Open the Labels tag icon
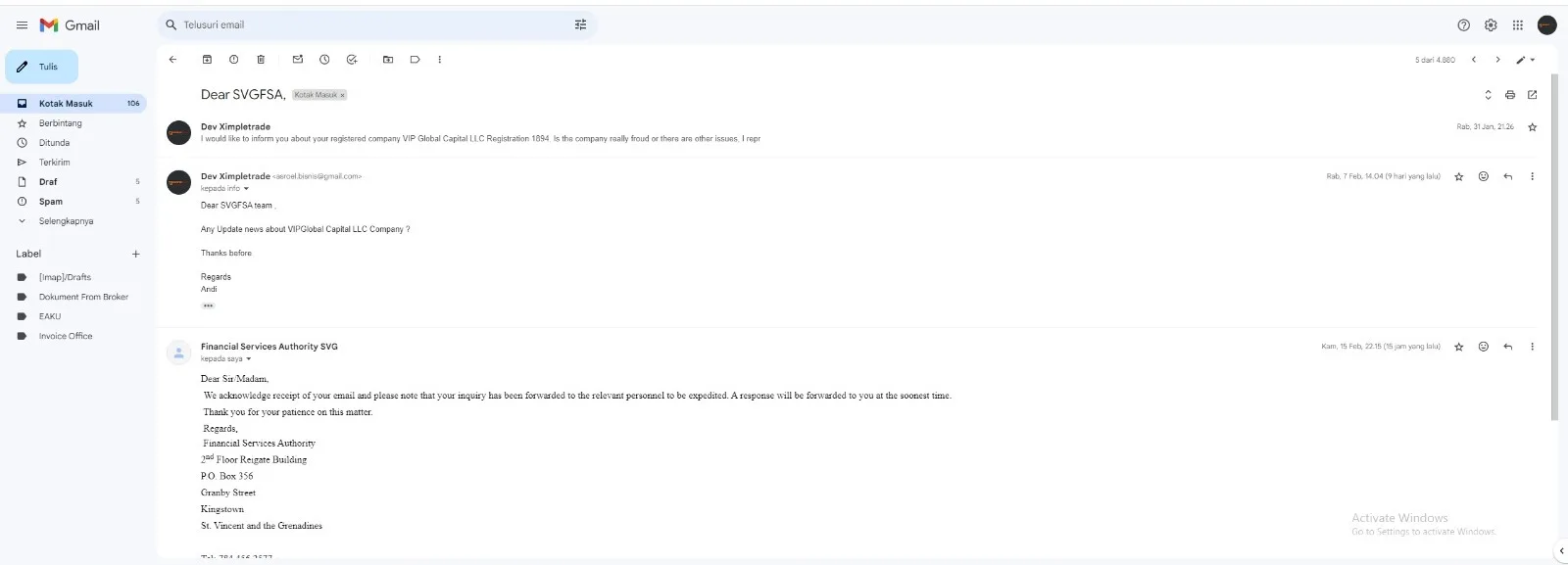1568x565 pixels. point(415,60)
